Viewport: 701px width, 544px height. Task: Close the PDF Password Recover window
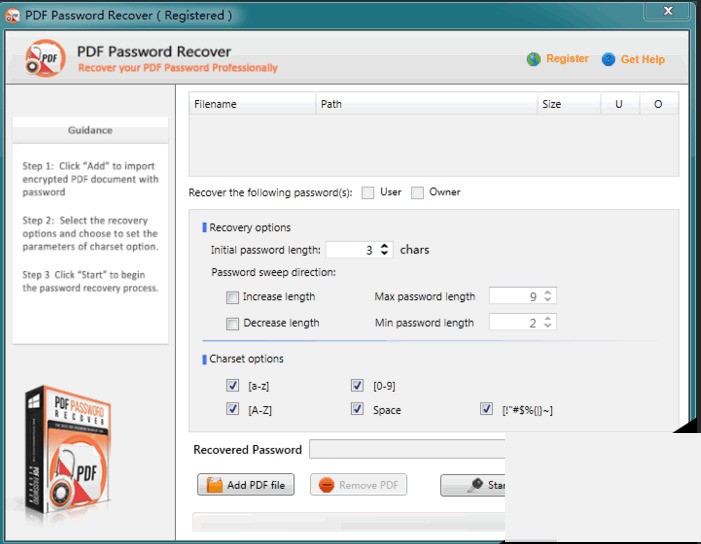coord(668,11)
